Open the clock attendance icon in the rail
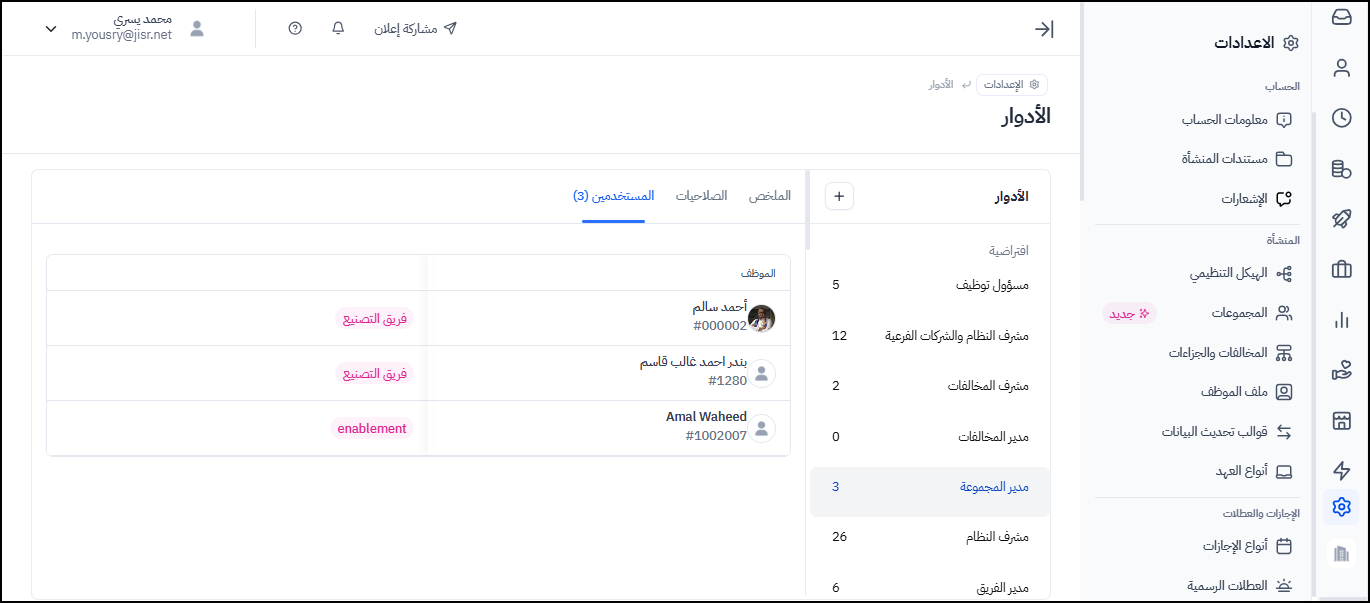 (x=1341, y=118)
